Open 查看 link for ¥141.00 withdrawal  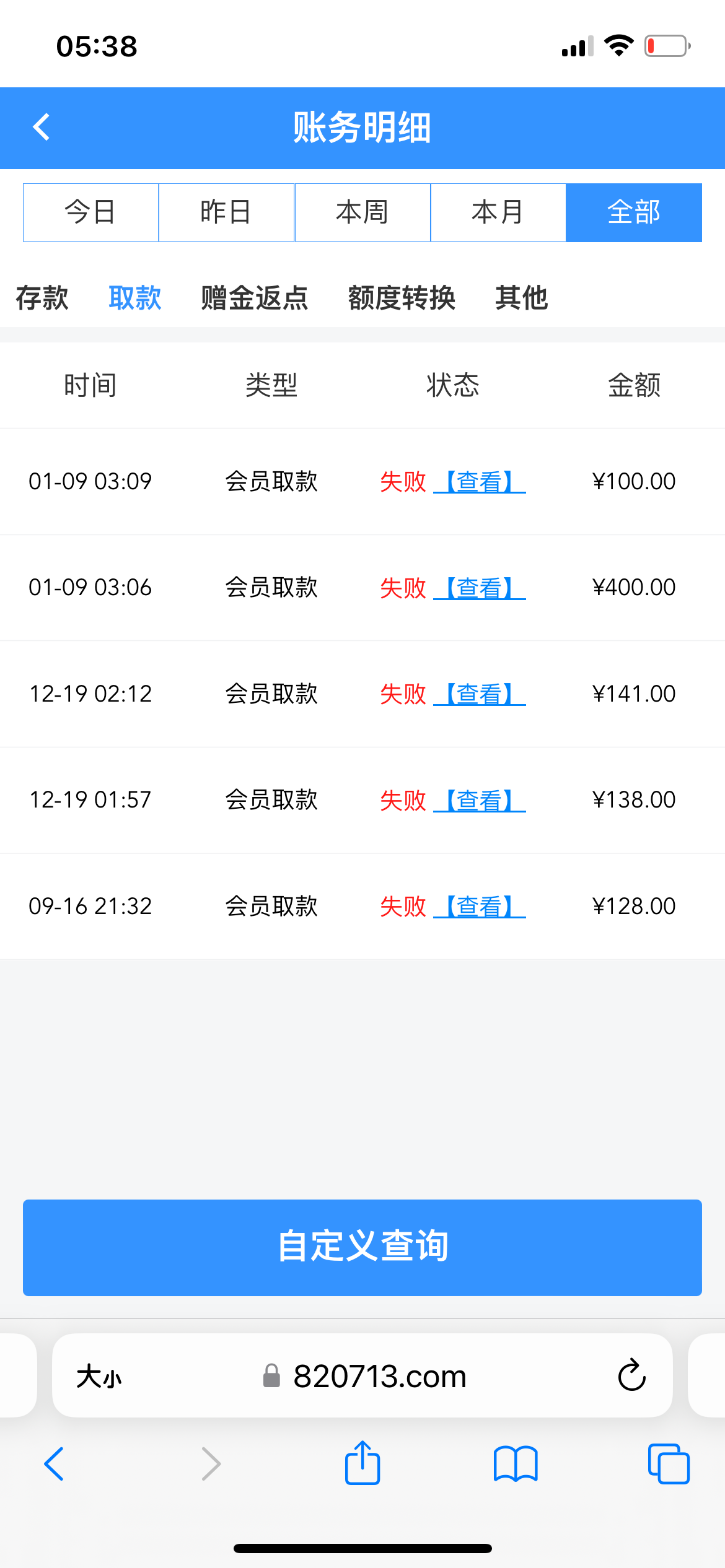click(480, 694)
